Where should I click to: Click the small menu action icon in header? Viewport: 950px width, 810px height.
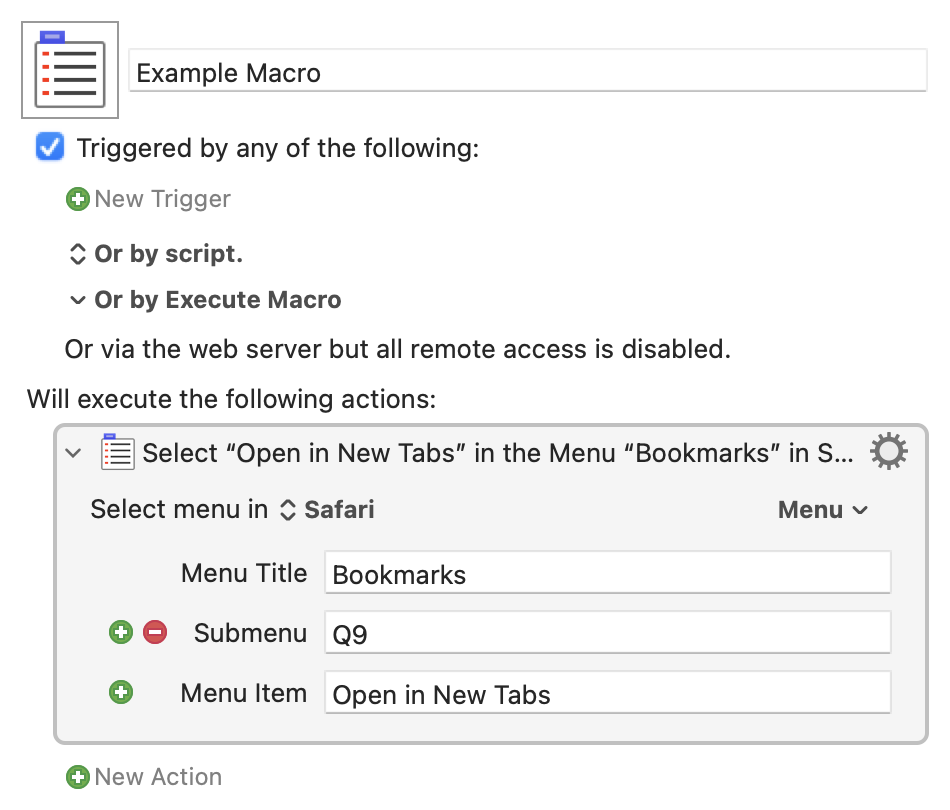tap(118, 452)
